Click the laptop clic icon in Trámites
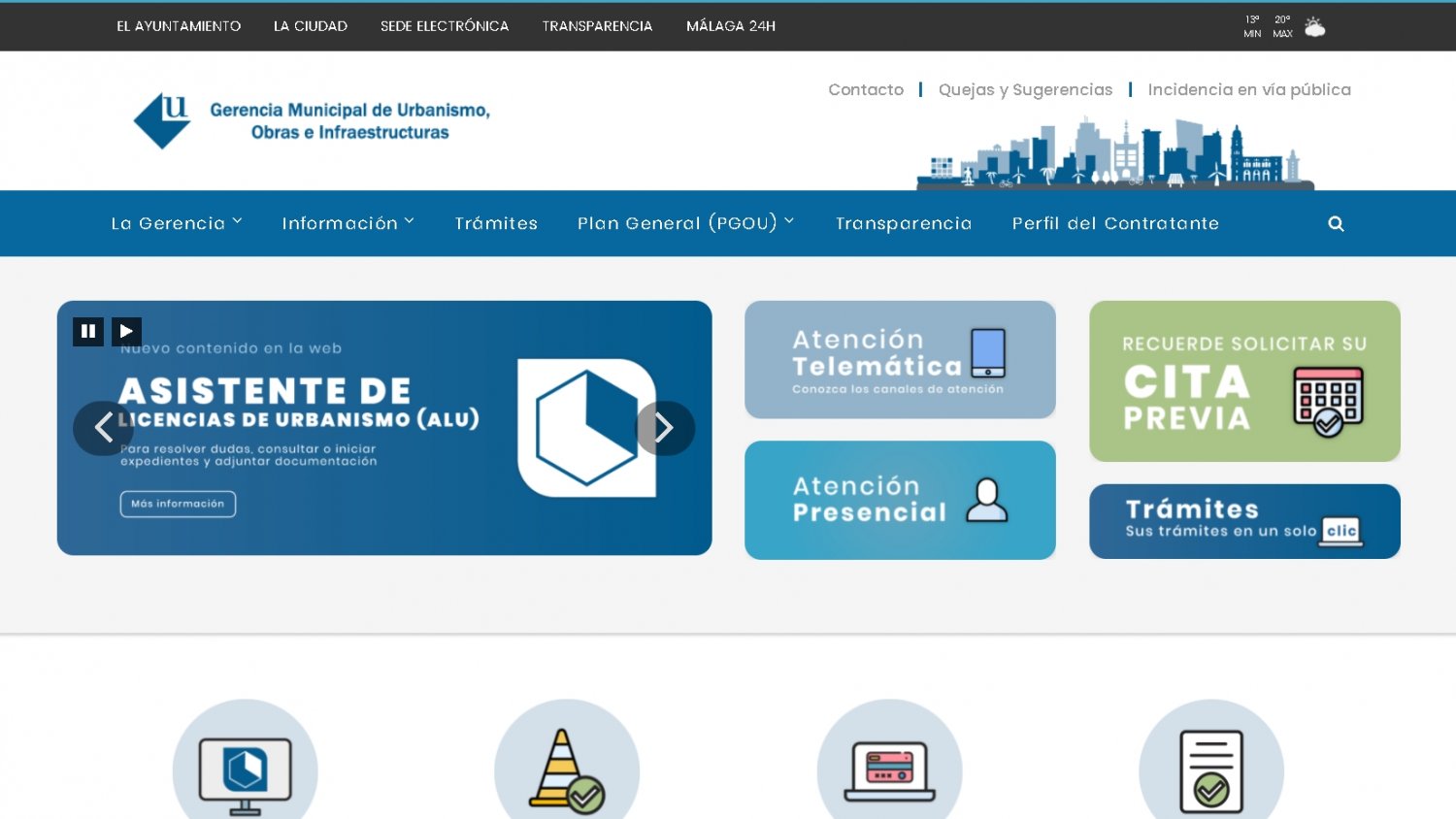Viewport: 1456px width, 819px height. pos(1341,531)
